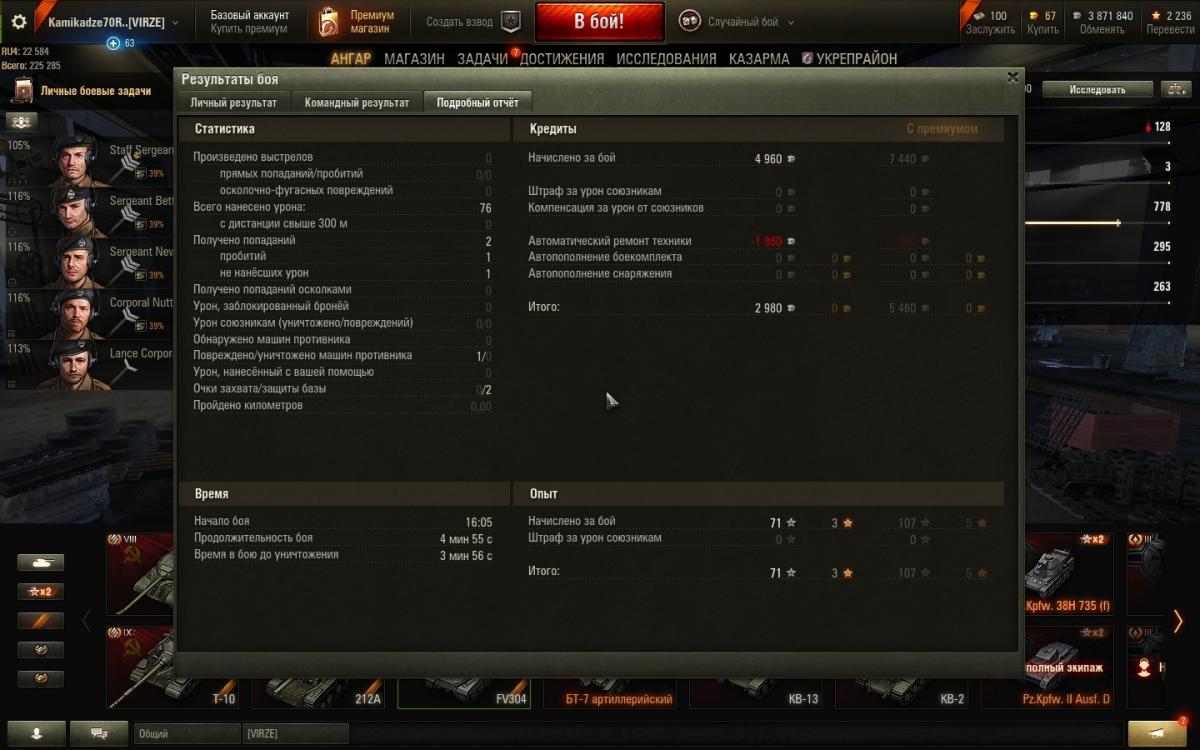This screenshot has width=1200, height=750.
Task: Toggle the elite vehicles orange filter
Action: pyautogui.click(x=40, y=621)
